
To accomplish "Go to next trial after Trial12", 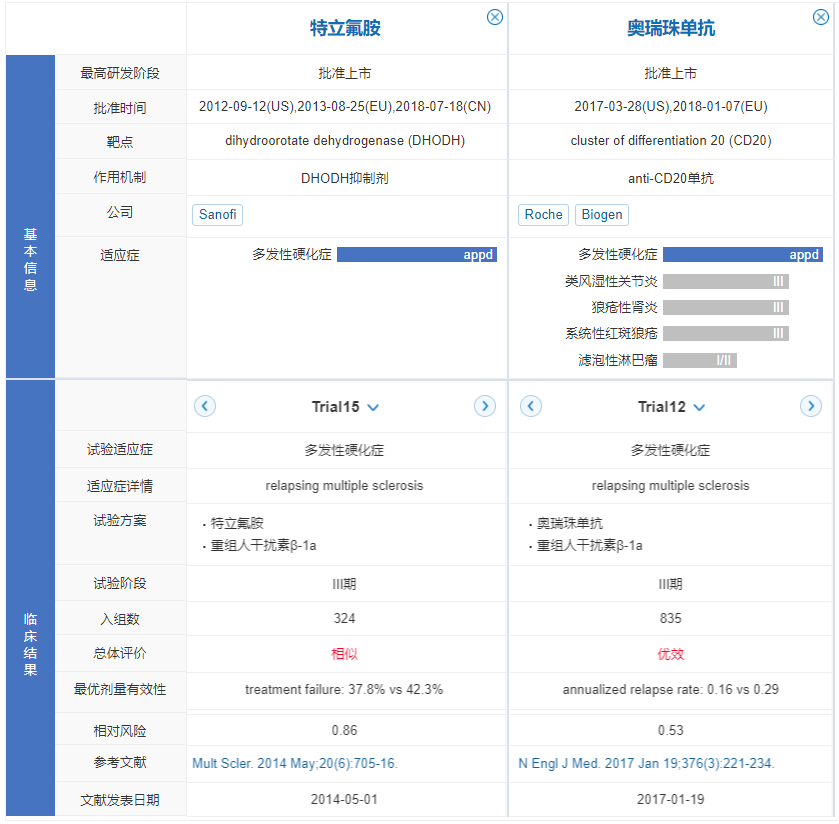I will (x=811, y=406).
